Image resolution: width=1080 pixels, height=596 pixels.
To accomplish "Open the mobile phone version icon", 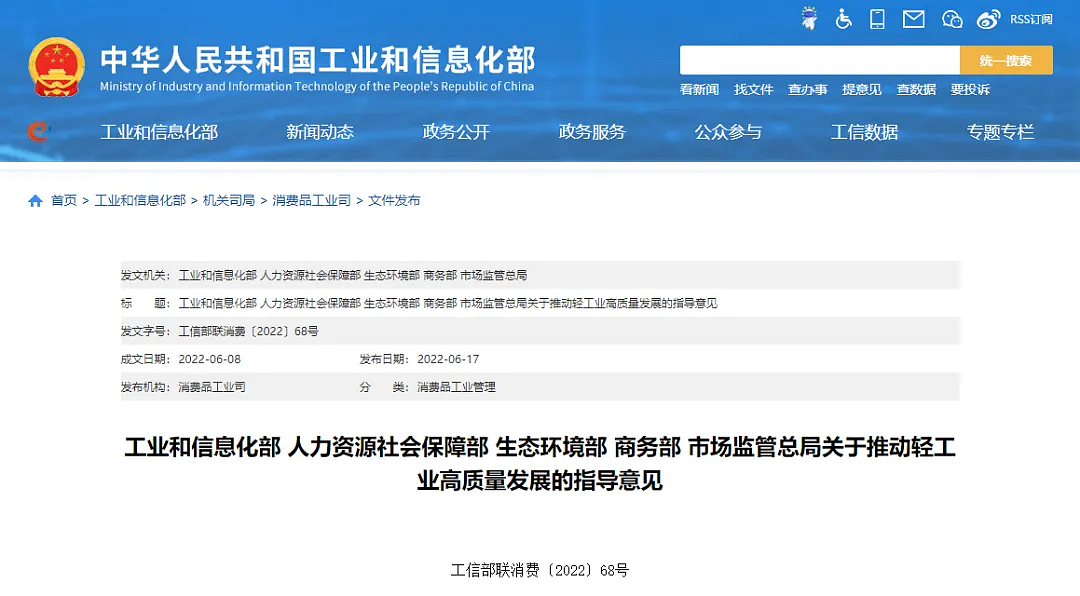I will coord(877,19).
